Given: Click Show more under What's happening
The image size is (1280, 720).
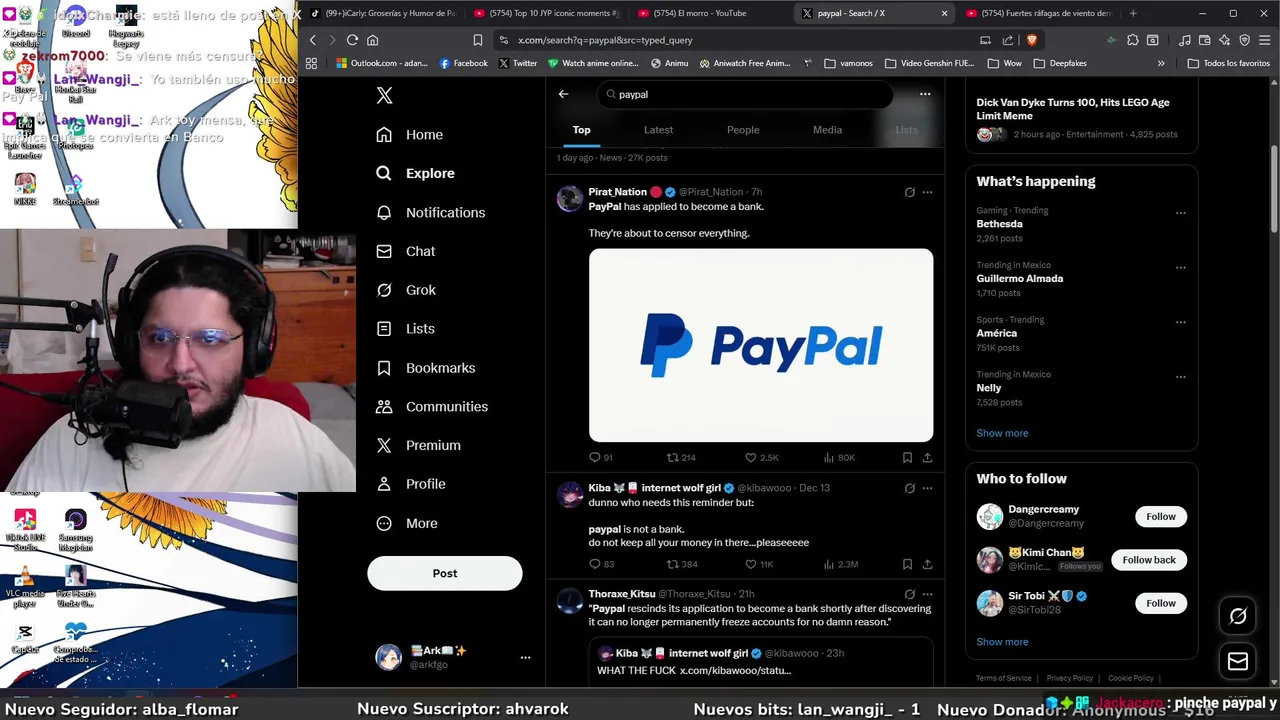Looking at the screenshot, I should 1002,433.
